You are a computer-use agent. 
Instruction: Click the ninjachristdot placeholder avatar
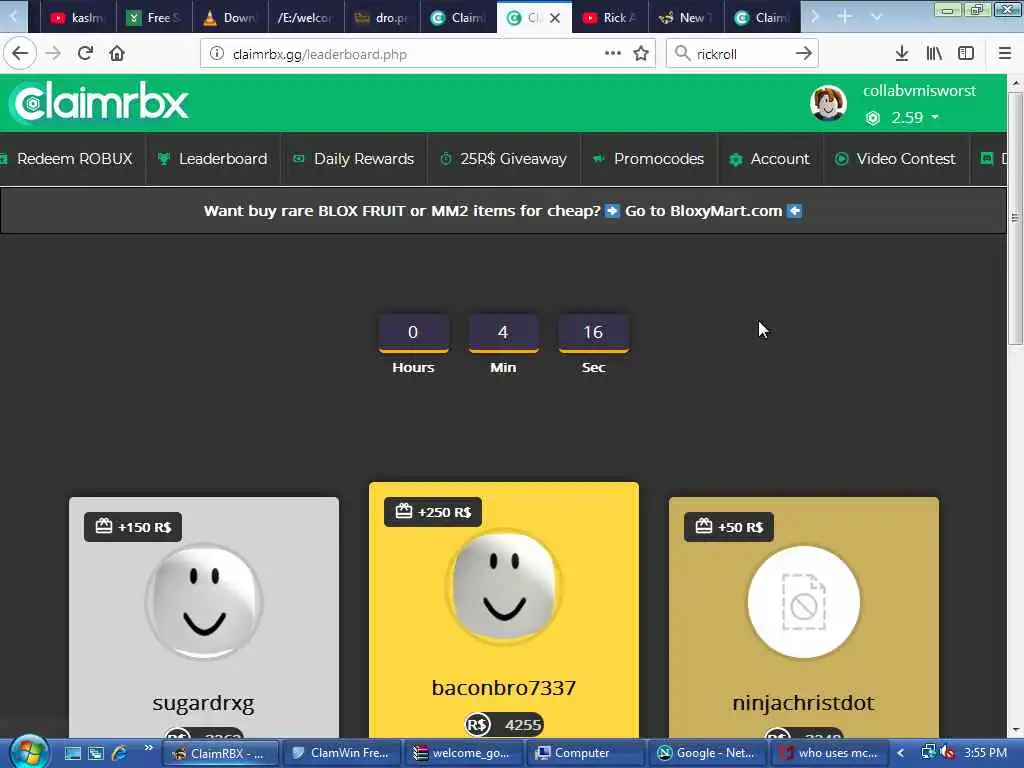coord(803,601)
